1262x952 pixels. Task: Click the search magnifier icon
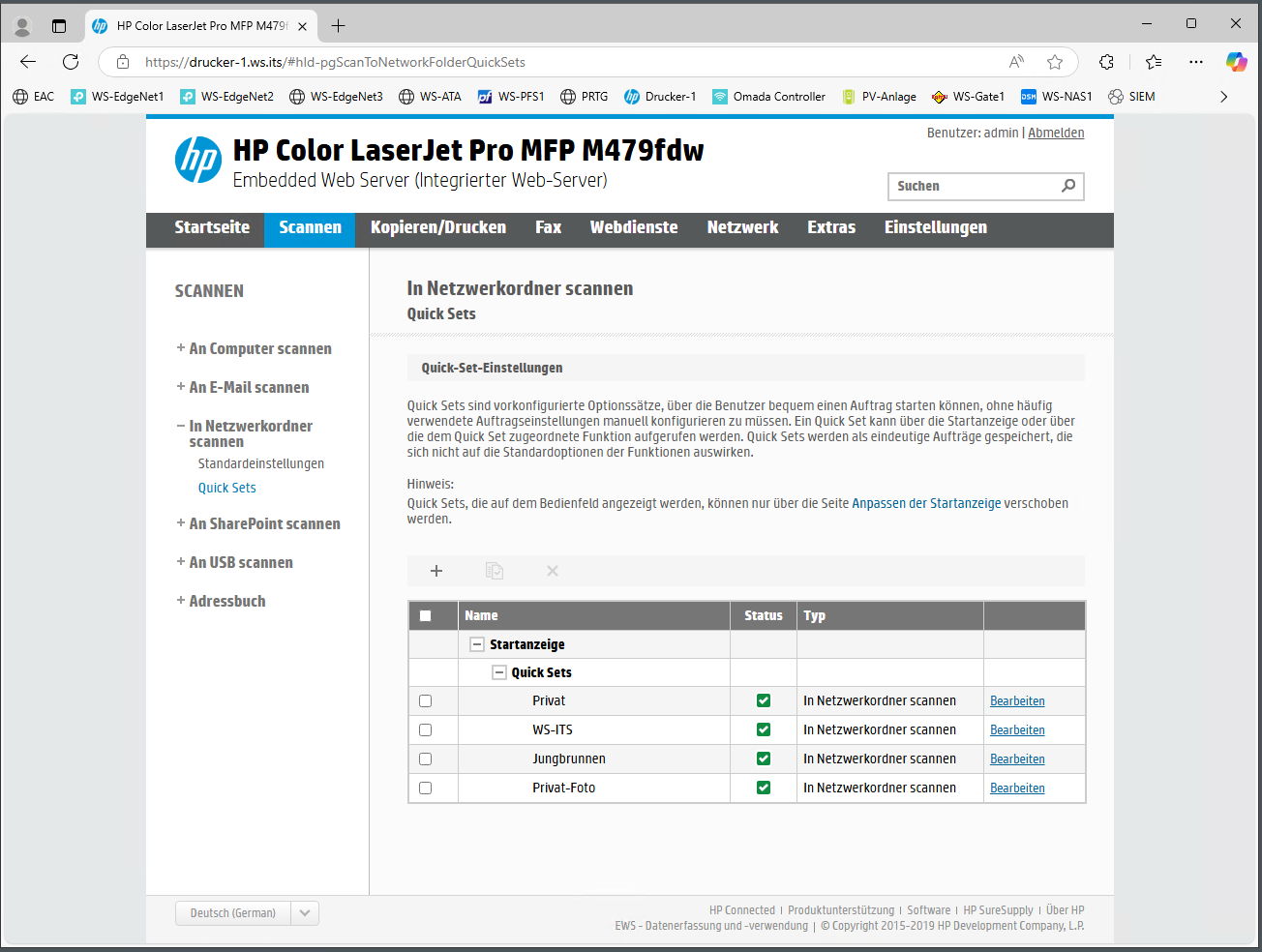click(1068, 186)
